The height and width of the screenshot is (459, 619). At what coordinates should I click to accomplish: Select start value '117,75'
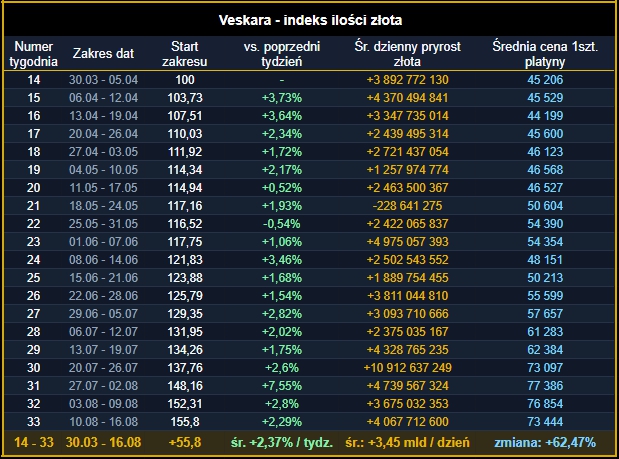[185, 242]
